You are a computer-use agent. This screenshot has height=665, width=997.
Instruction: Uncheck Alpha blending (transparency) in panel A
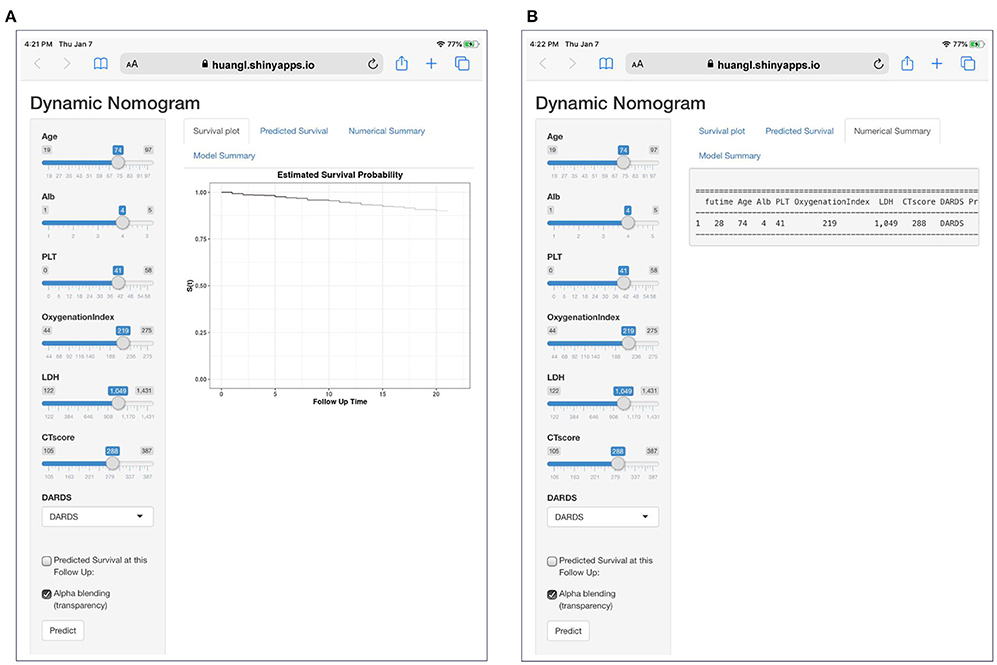[46, 594]
